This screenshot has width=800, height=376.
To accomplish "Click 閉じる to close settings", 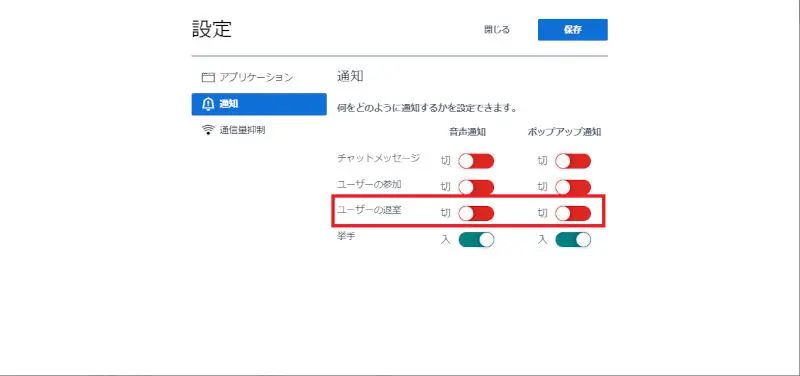I will [496, 30].
